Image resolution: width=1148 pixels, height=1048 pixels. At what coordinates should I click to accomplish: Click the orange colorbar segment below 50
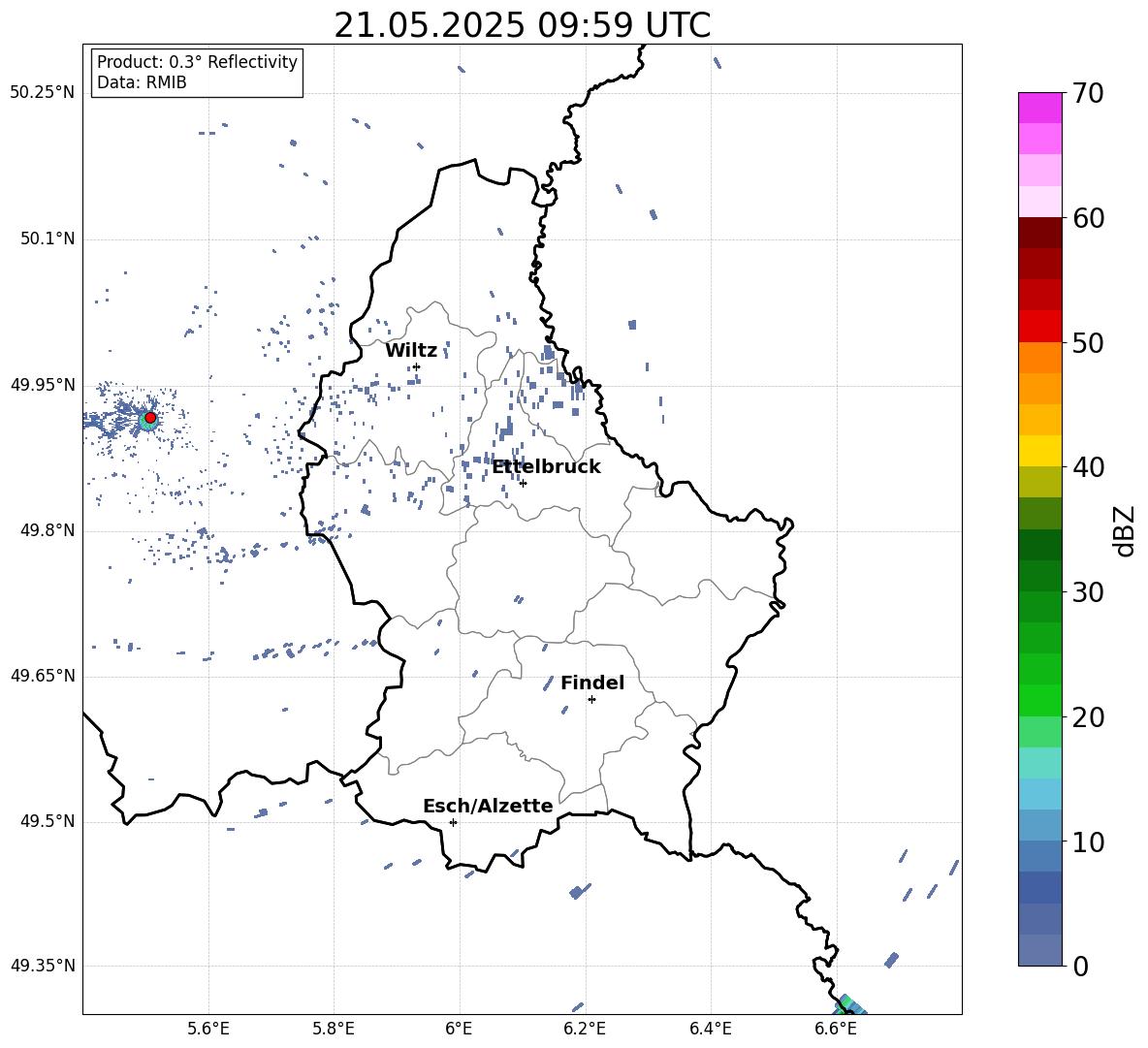(1039, 357)
